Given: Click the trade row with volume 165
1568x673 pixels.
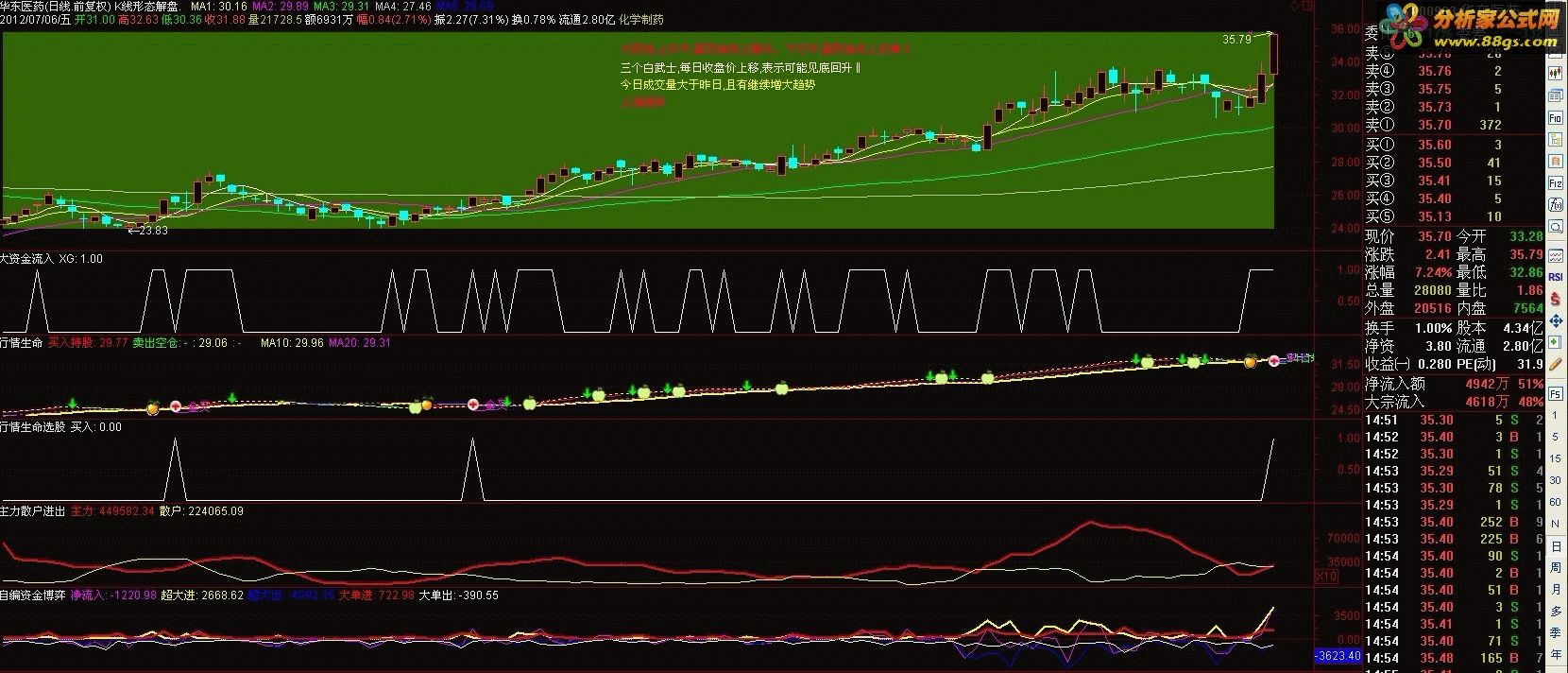Looking at the screenshot, I should [x=1453, y=658].
